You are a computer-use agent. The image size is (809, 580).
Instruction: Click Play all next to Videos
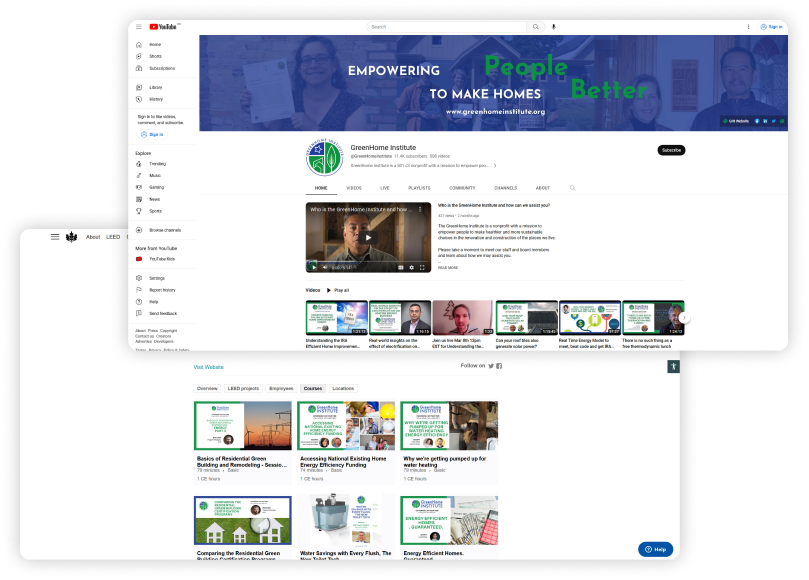338,291
